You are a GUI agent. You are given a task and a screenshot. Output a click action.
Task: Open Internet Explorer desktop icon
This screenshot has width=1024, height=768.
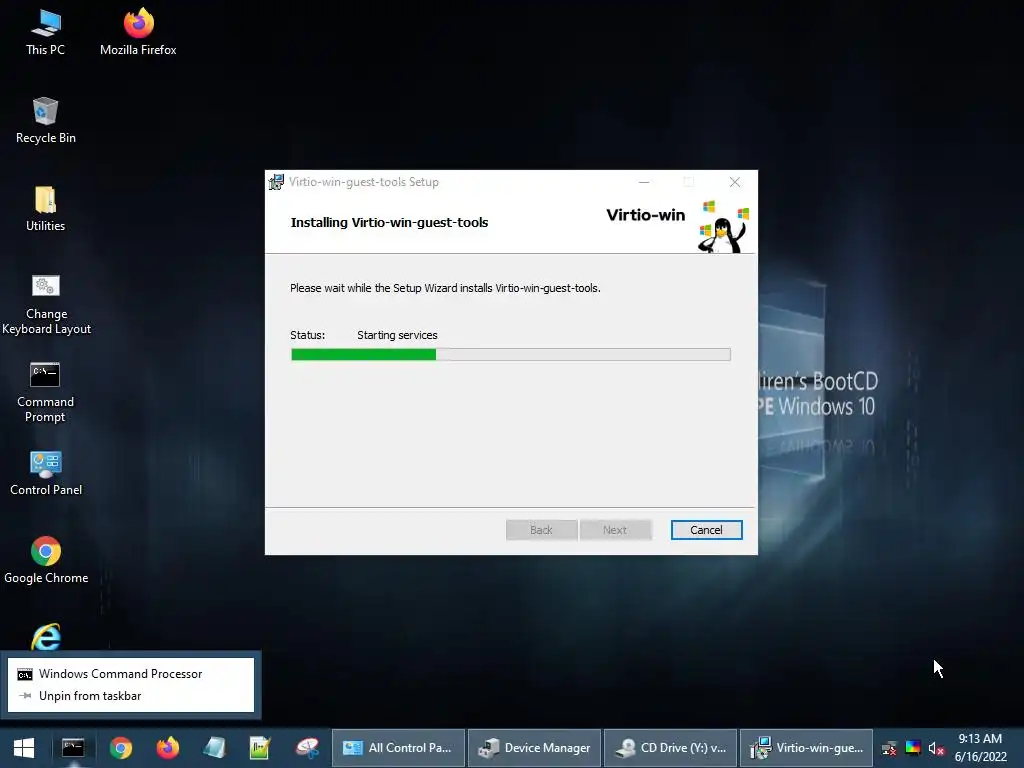[x=46, y=636]
